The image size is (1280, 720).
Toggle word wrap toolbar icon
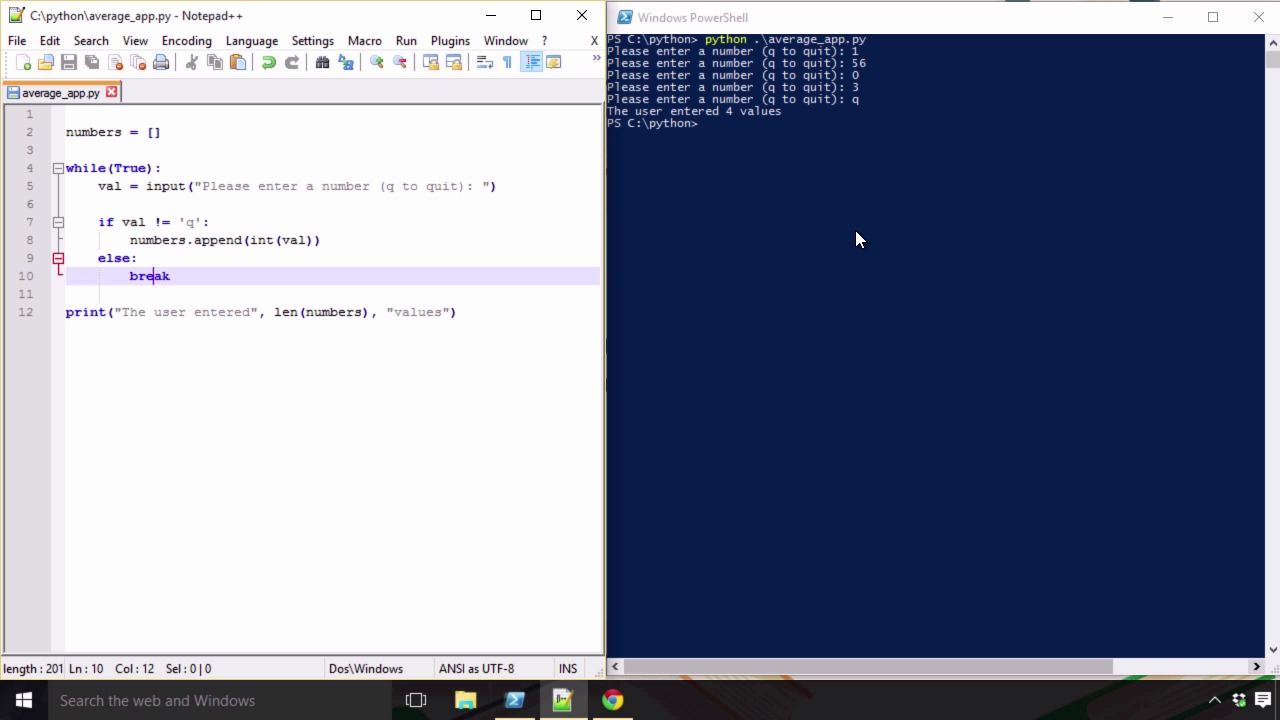coord(485,62)
